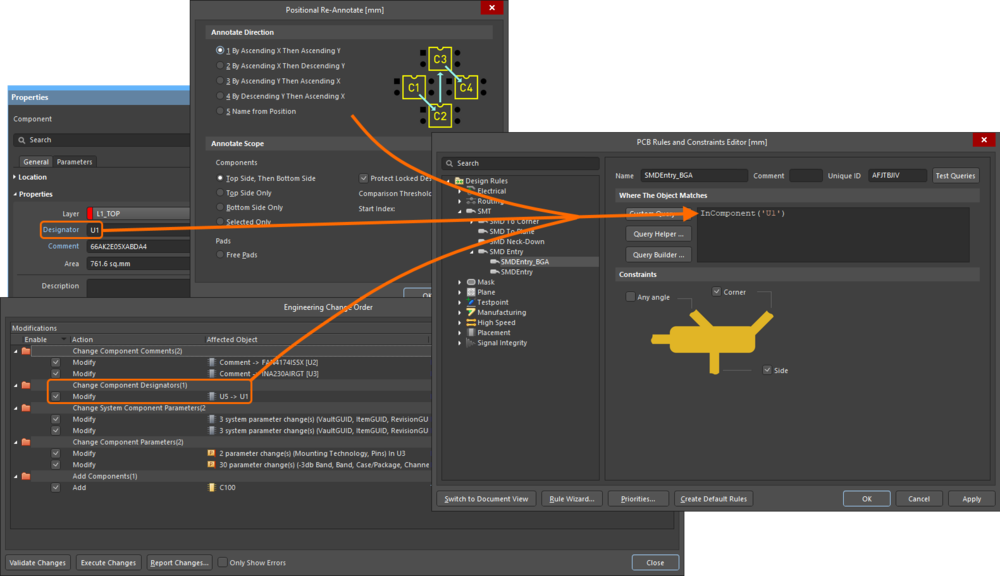Toggle the Only Show Errors checkbox
The height and width of the screenshot is (576, 1000).
(223, 562)
